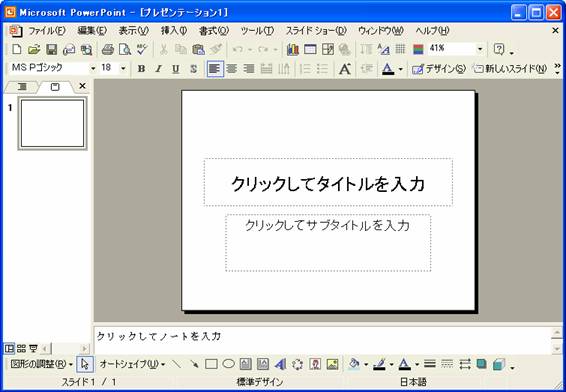Image resolution: width=566 pixels, height=392 pixels.
Task: Click the spell check ABC icon
Action: click(142, 49)
